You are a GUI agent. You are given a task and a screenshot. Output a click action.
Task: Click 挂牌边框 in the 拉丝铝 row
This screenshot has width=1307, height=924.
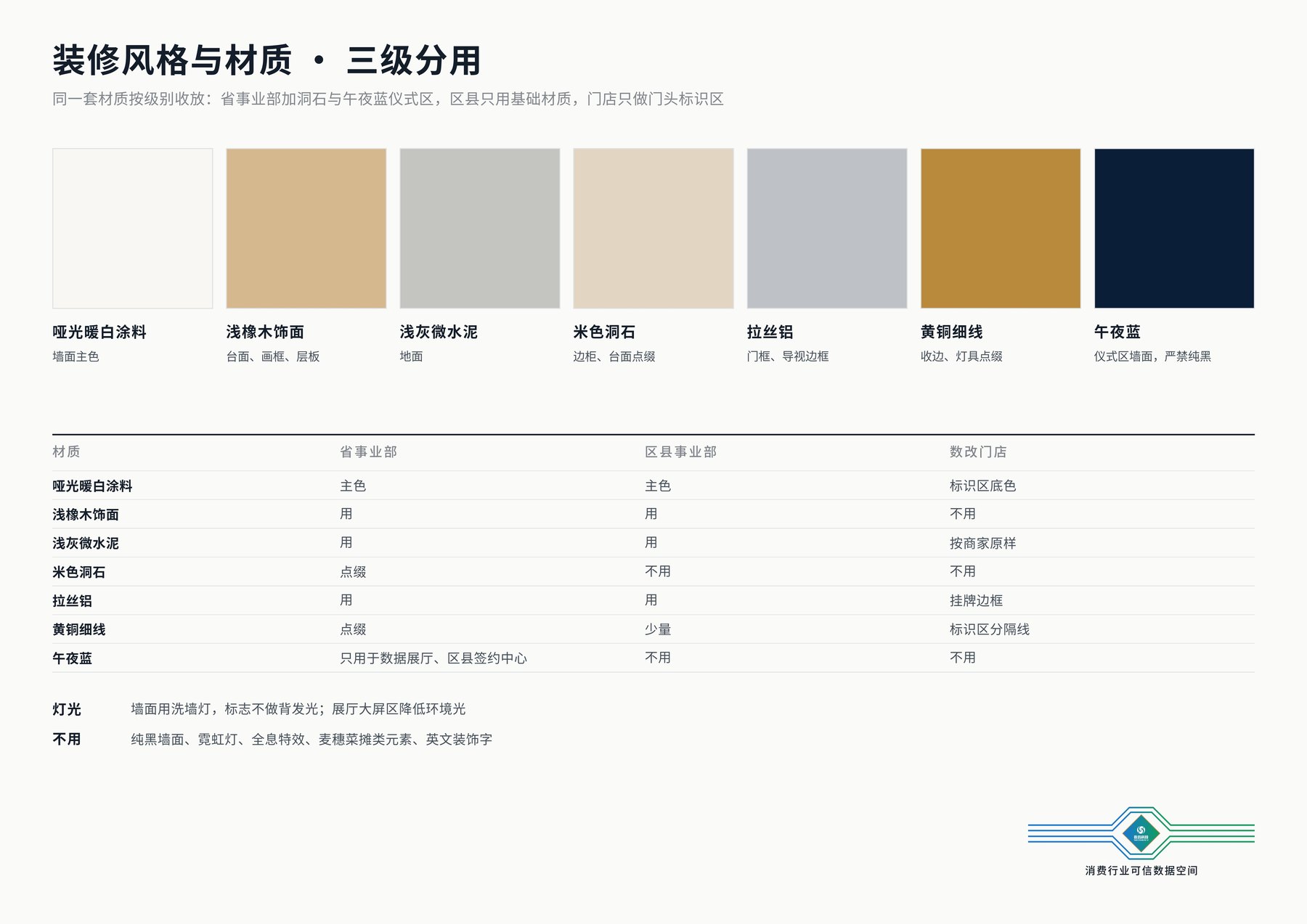976,600
